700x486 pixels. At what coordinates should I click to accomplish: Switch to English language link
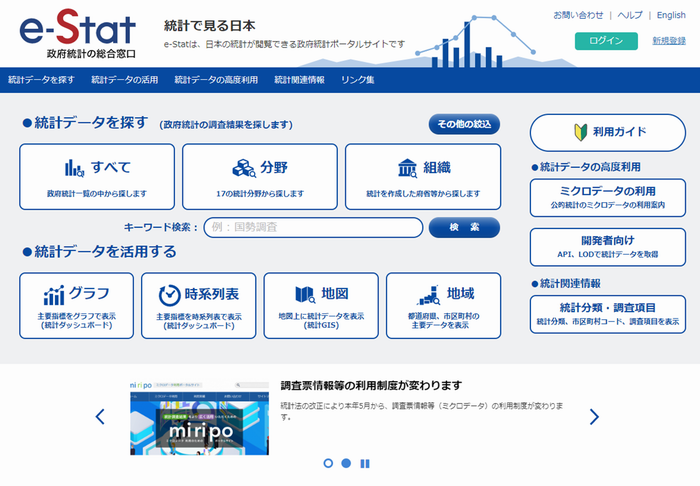[671, 15]
